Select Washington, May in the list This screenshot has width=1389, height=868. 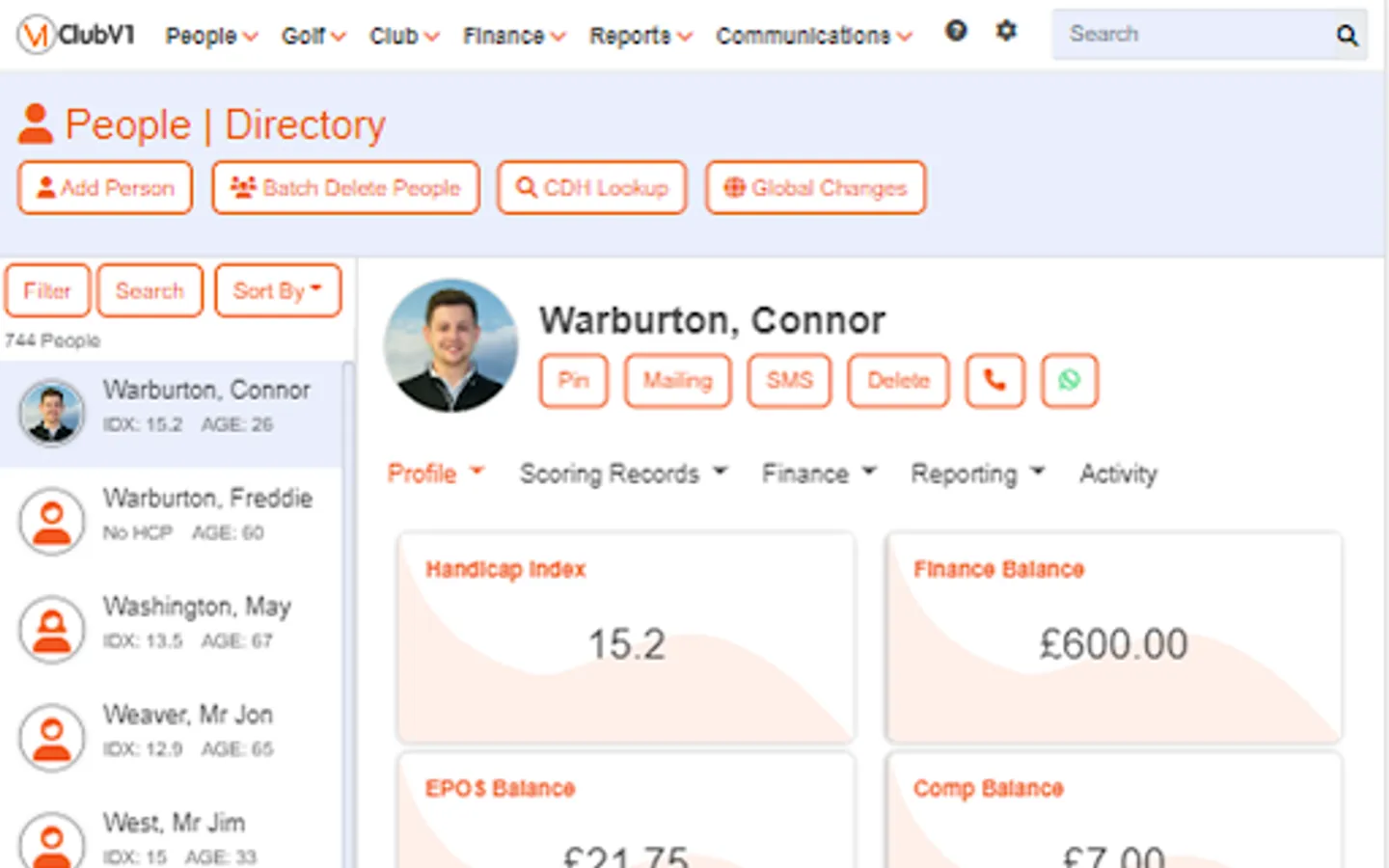[x=171, y=629]
